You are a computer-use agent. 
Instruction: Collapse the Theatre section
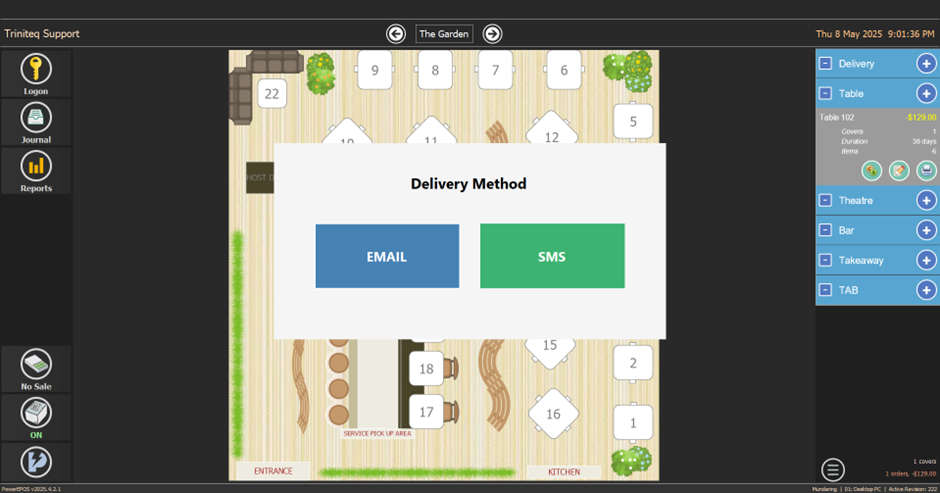pos(825,200)
